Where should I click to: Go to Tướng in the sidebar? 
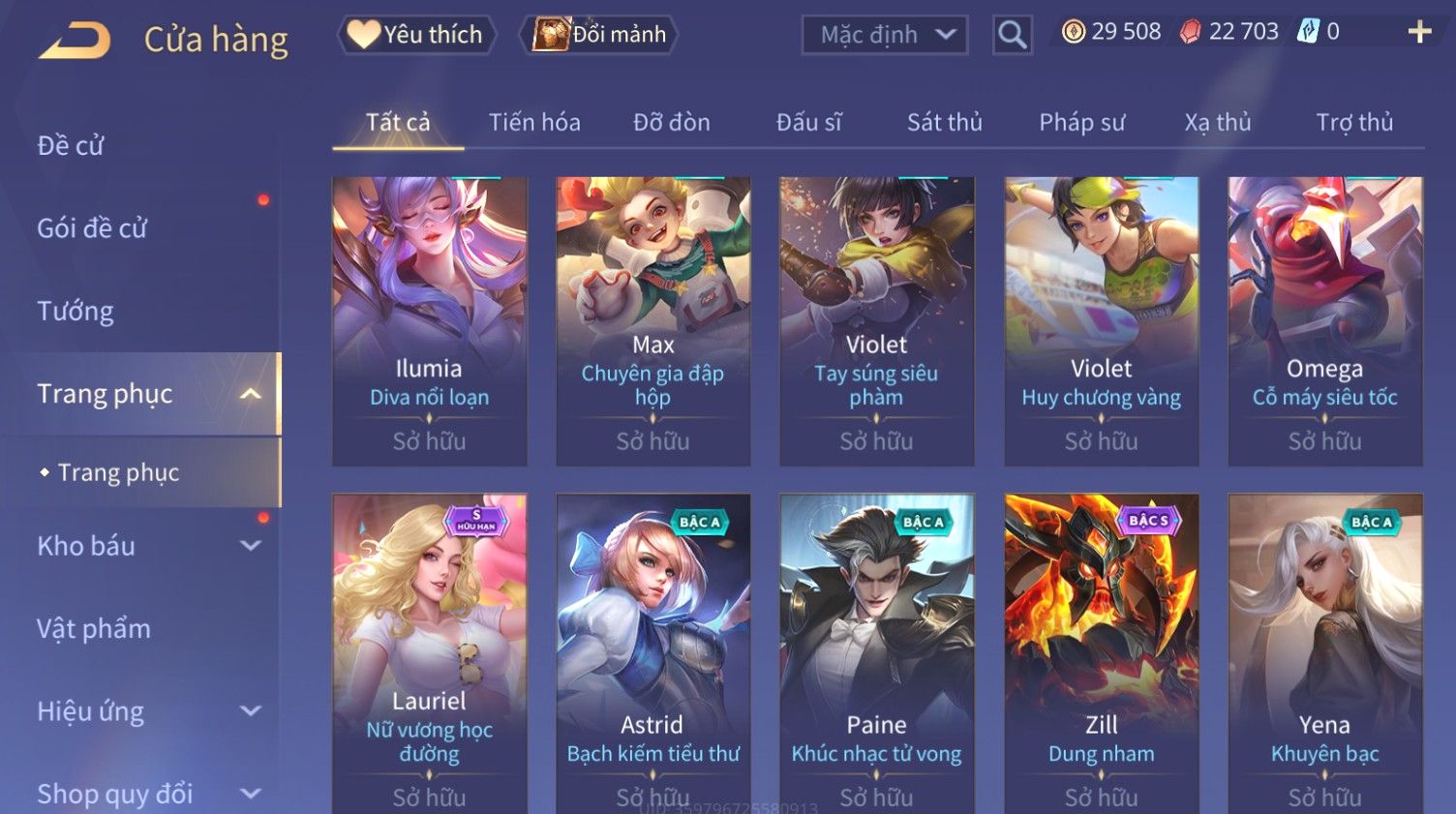[x=76, y=311]
